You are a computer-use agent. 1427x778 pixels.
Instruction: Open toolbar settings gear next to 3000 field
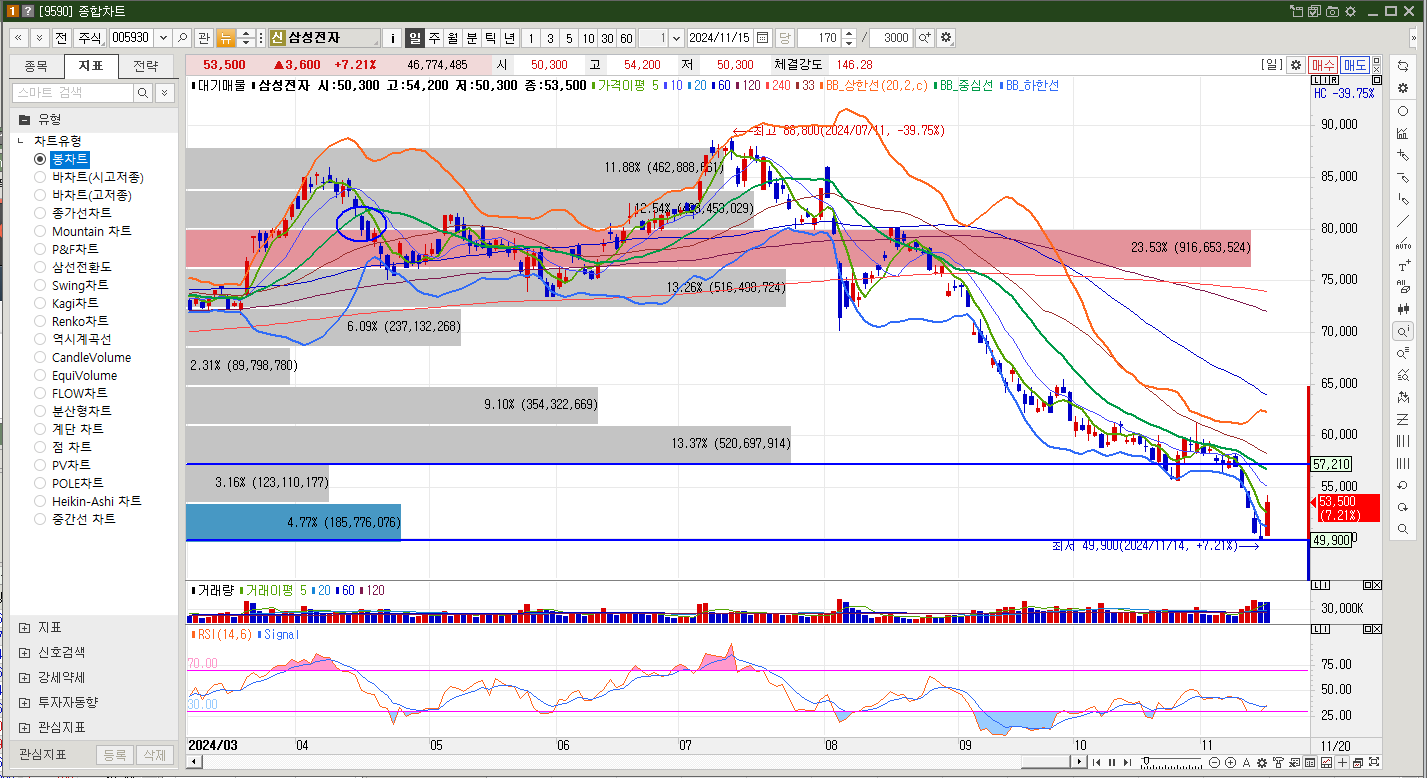pyautogui.click(x=946, y=38)
